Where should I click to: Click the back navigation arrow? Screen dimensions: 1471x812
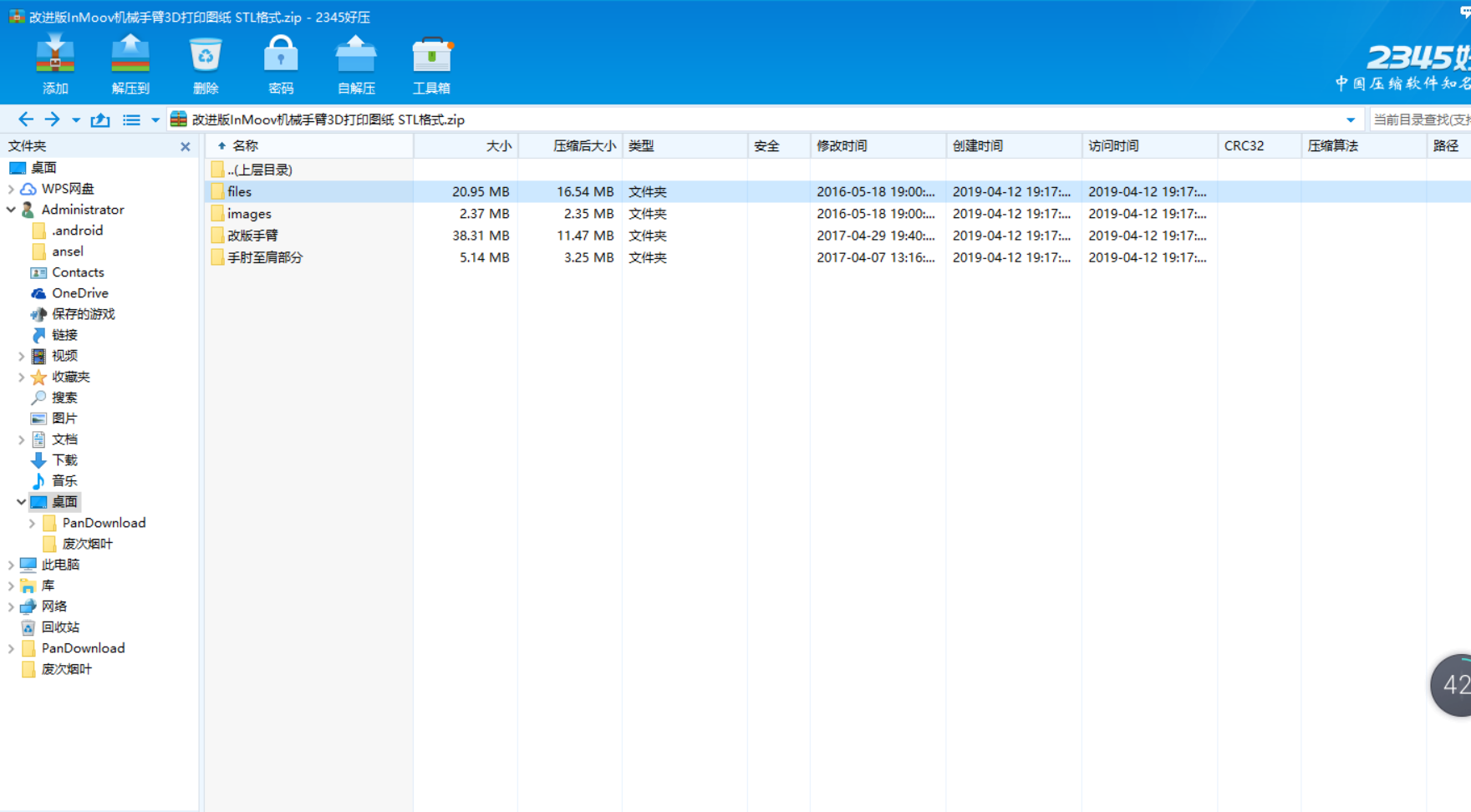tap(26, 119)
